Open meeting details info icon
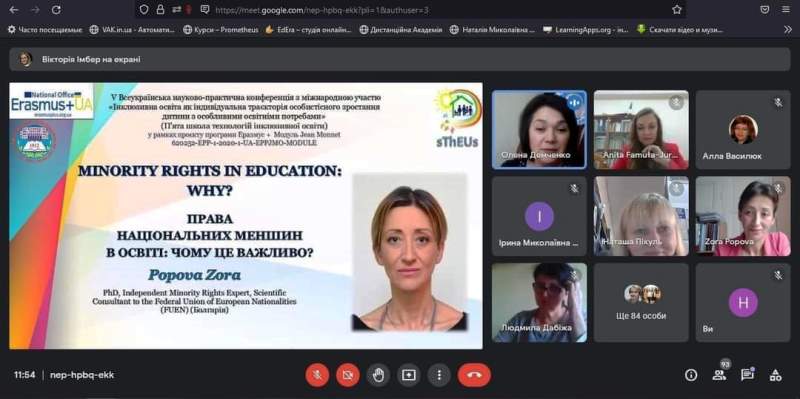 [691, 375]
